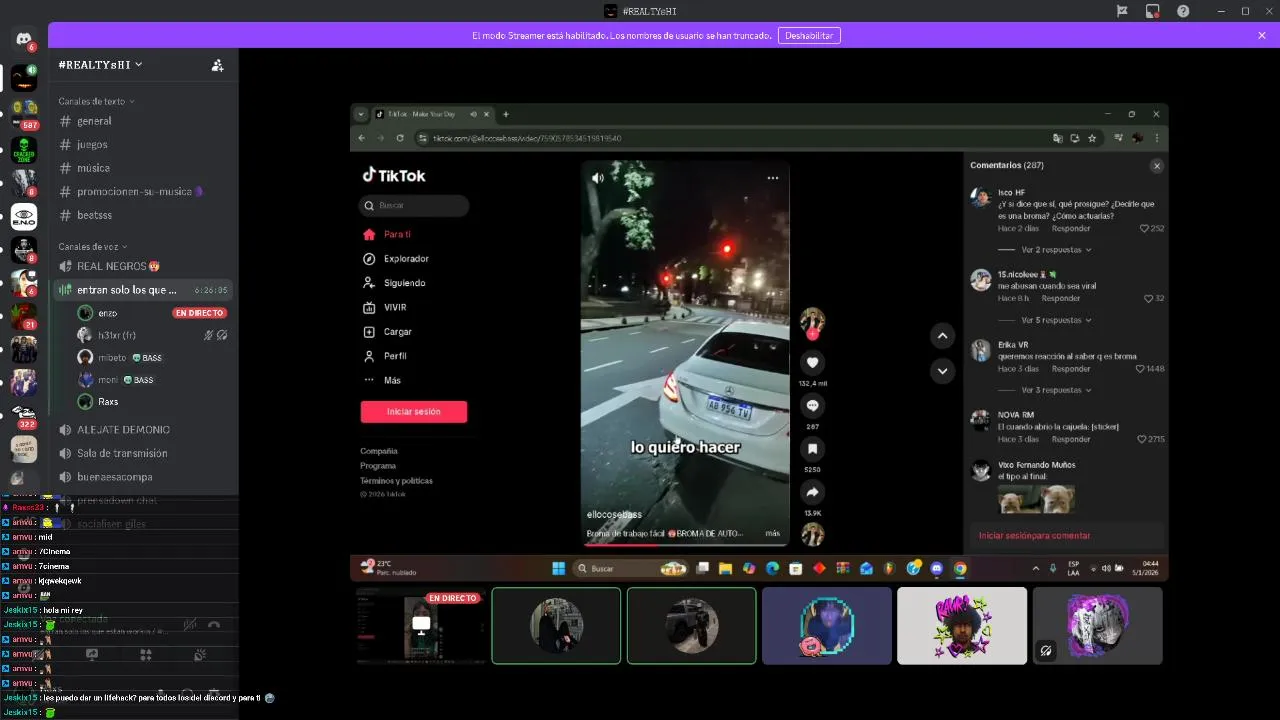1280x720 pixels.
Task: Click browser back arrow in streamed Chrome
Action: point(363,138)
